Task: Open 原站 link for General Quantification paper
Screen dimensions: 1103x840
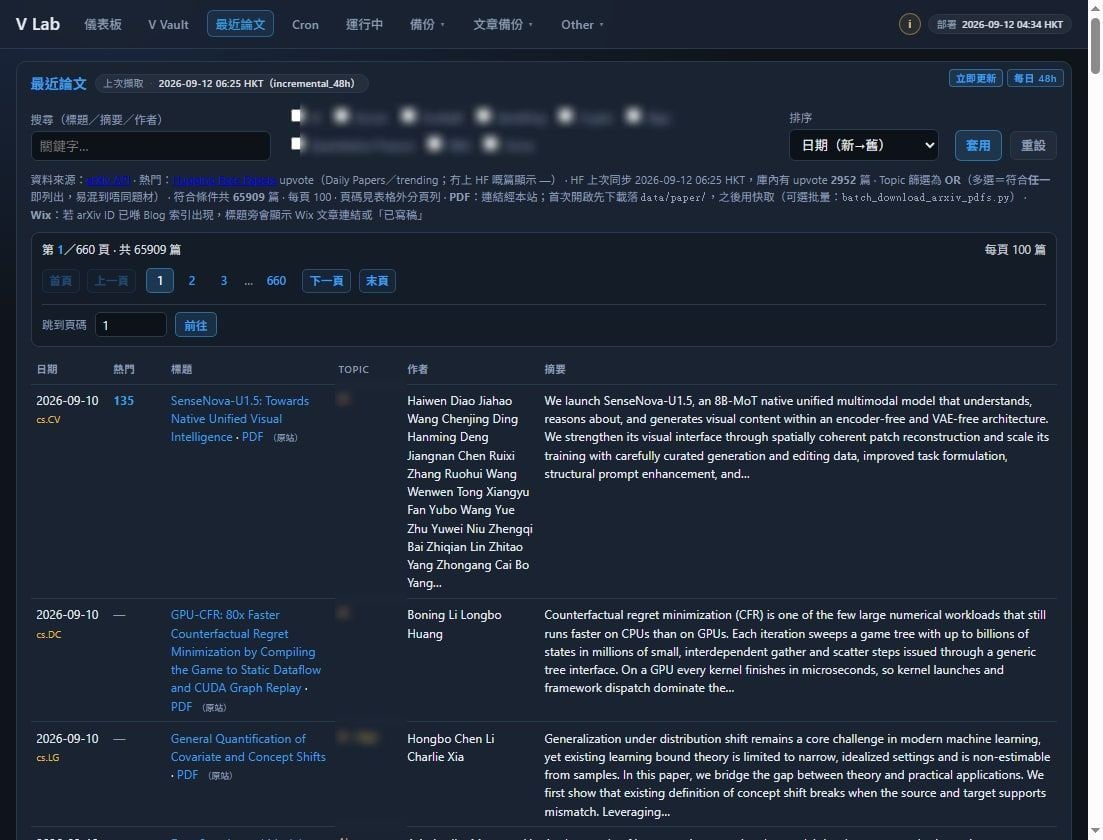Action: click(x=219, y=775)
